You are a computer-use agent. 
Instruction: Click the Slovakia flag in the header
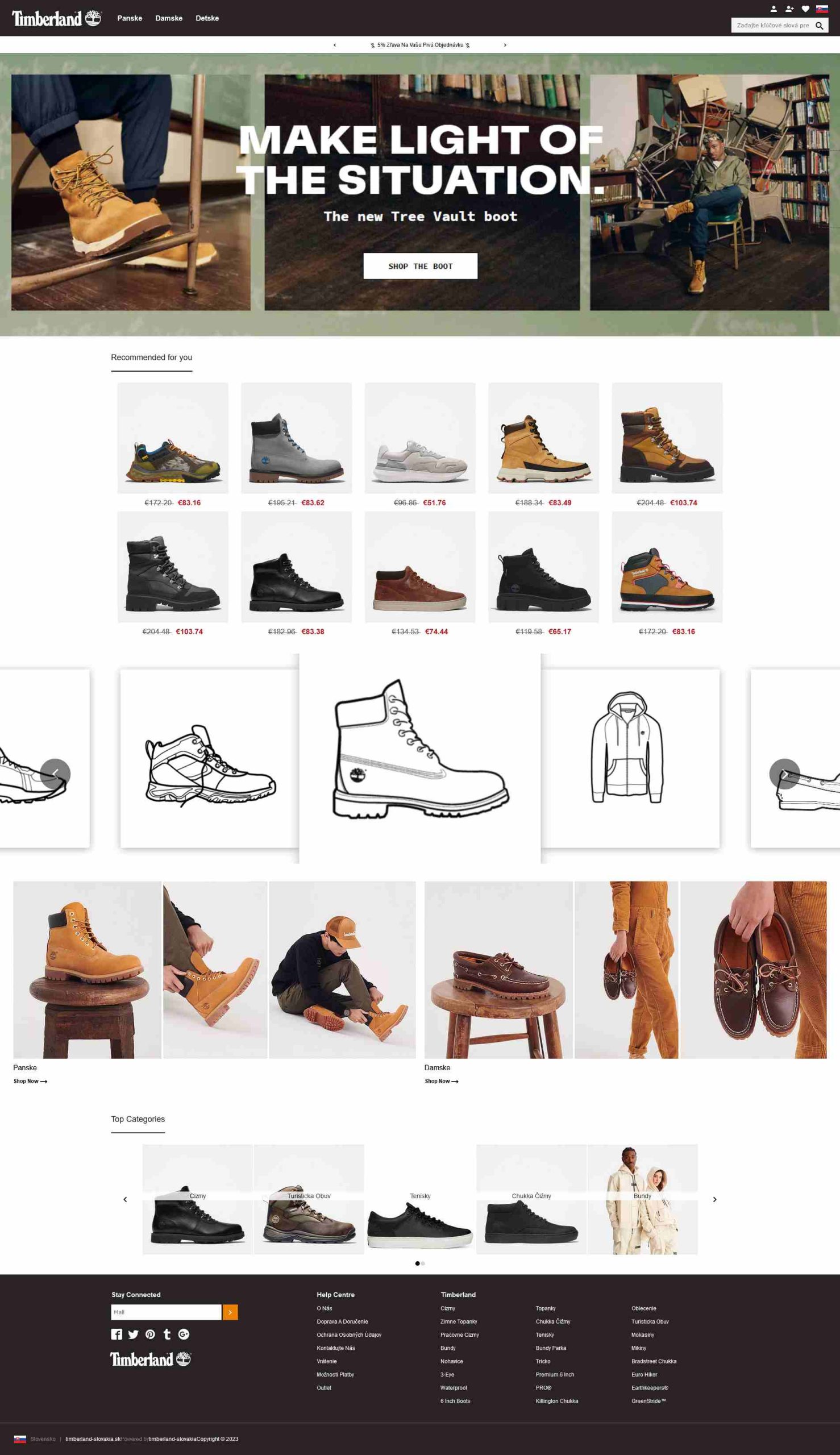pos(822,9)
